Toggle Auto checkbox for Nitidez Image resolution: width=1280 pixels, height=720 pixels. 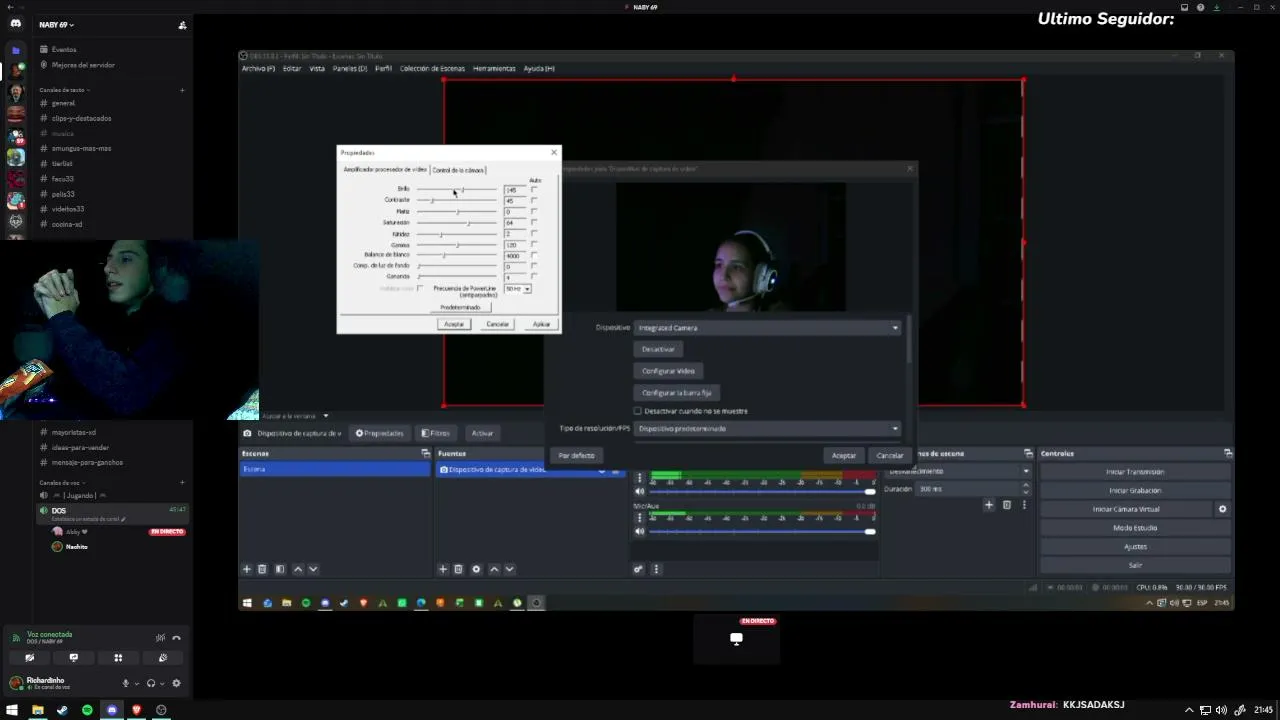tap(534, 233)
